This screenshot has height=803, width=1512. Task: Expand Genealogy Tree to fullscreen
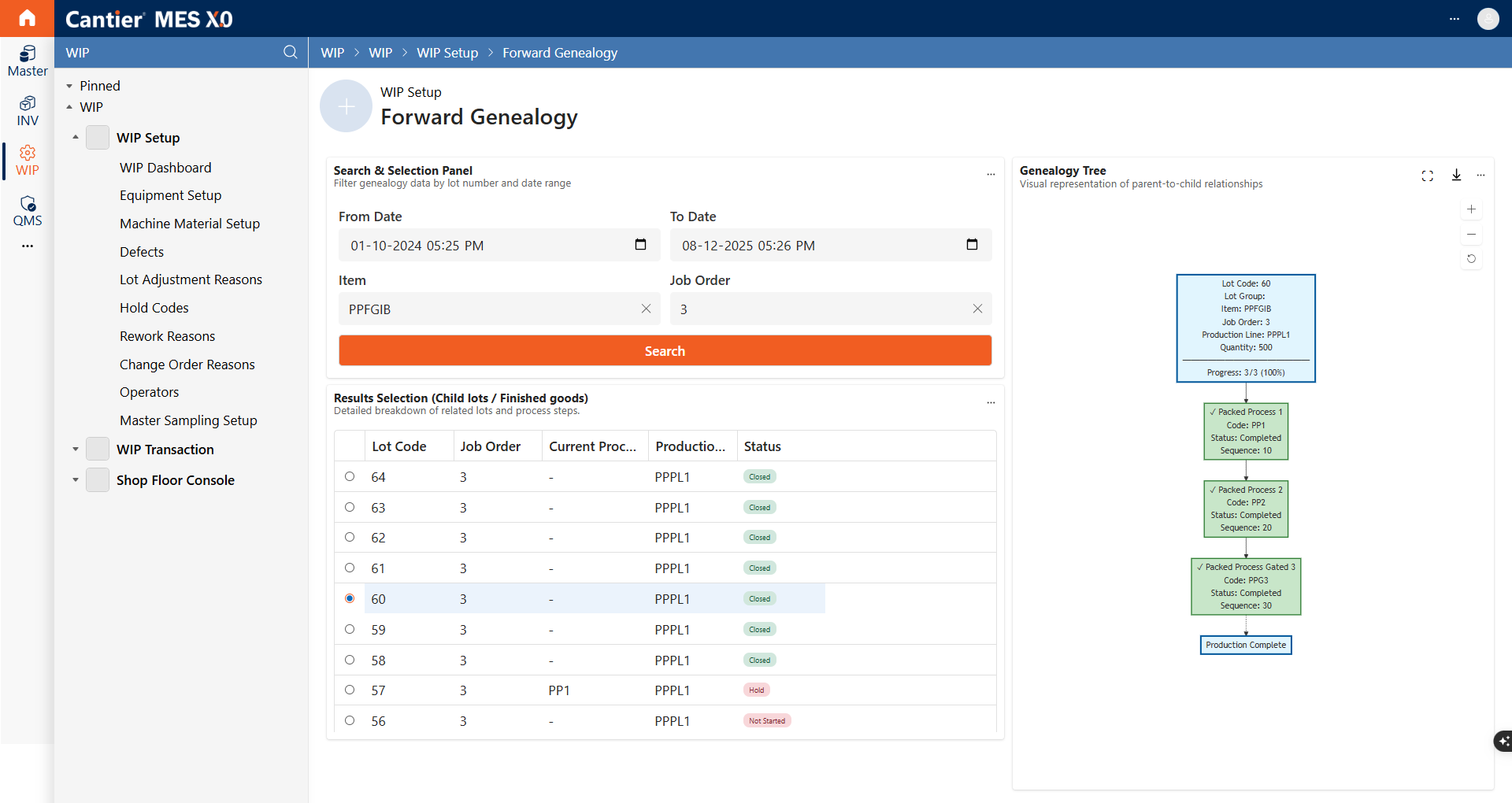(x=1427, y=176)
